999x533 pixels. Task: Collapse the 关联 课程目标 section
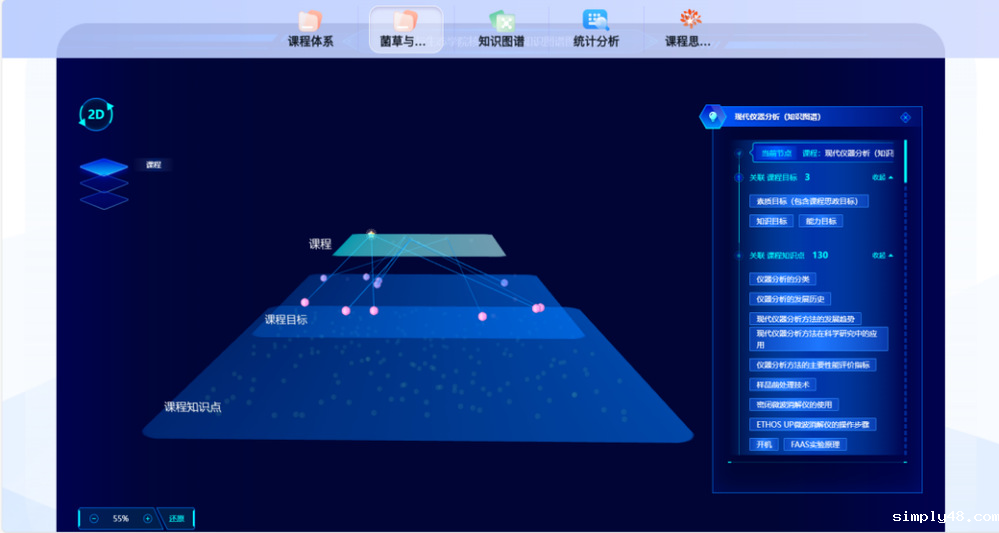882,177
